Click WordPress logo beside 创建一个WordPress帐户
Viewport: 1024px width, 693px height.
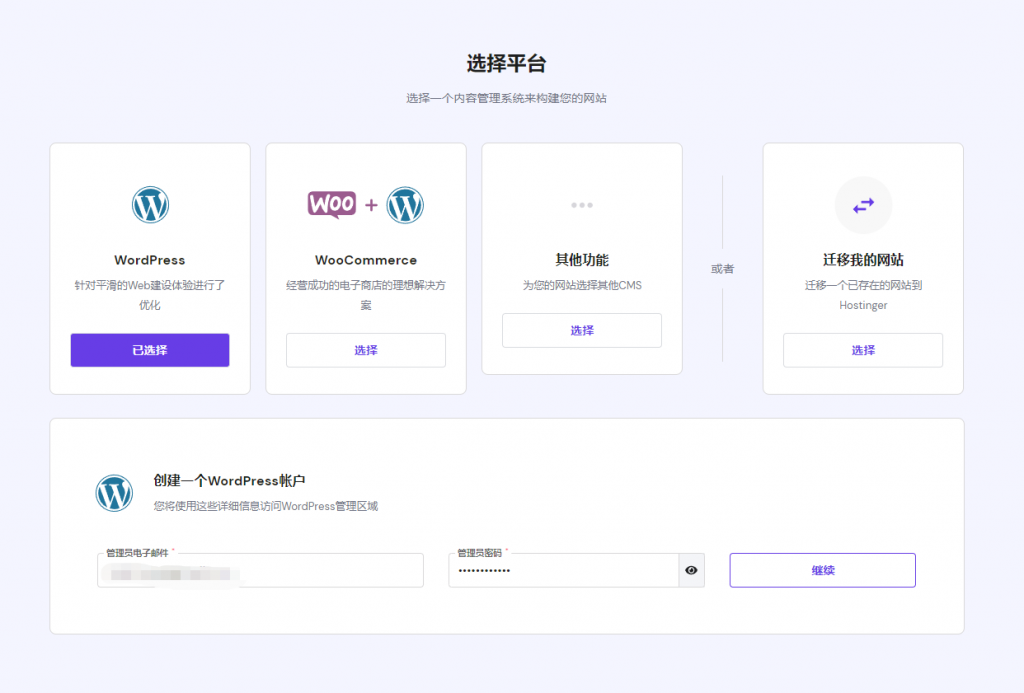click(x=114, y=493)
